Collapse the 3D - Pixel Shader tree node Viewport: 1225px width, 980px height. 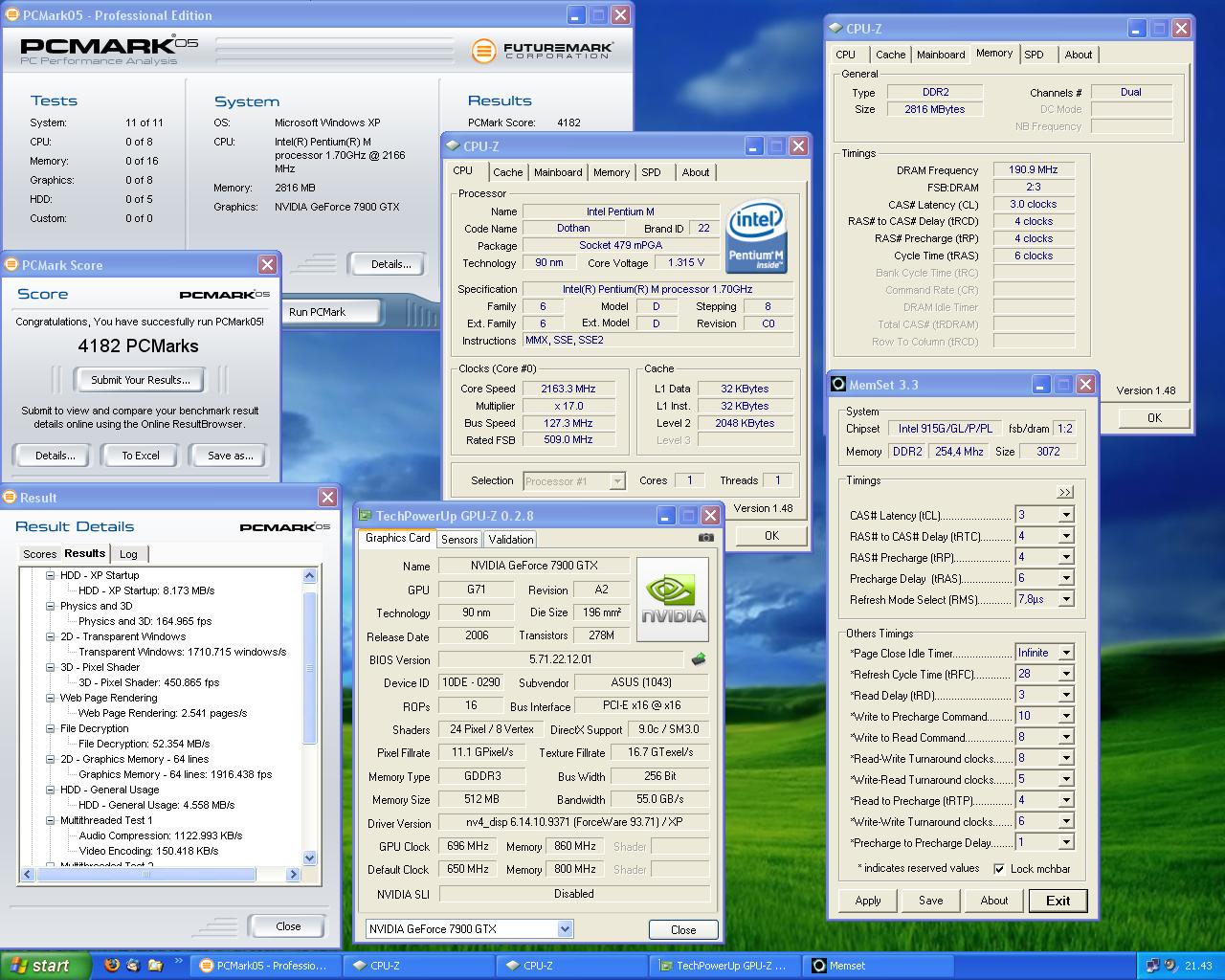pos(51,667)
